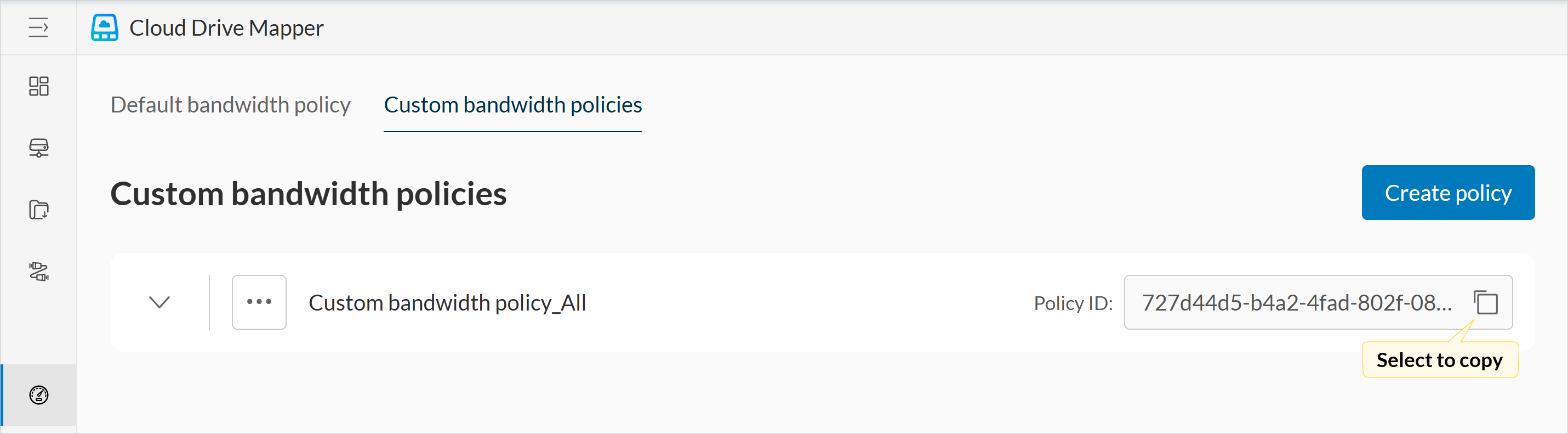The height and width of the screenshot is (434, 1568).
Task: Switch to Default bandwidth policy tab
Action: [x=230, y=105]
